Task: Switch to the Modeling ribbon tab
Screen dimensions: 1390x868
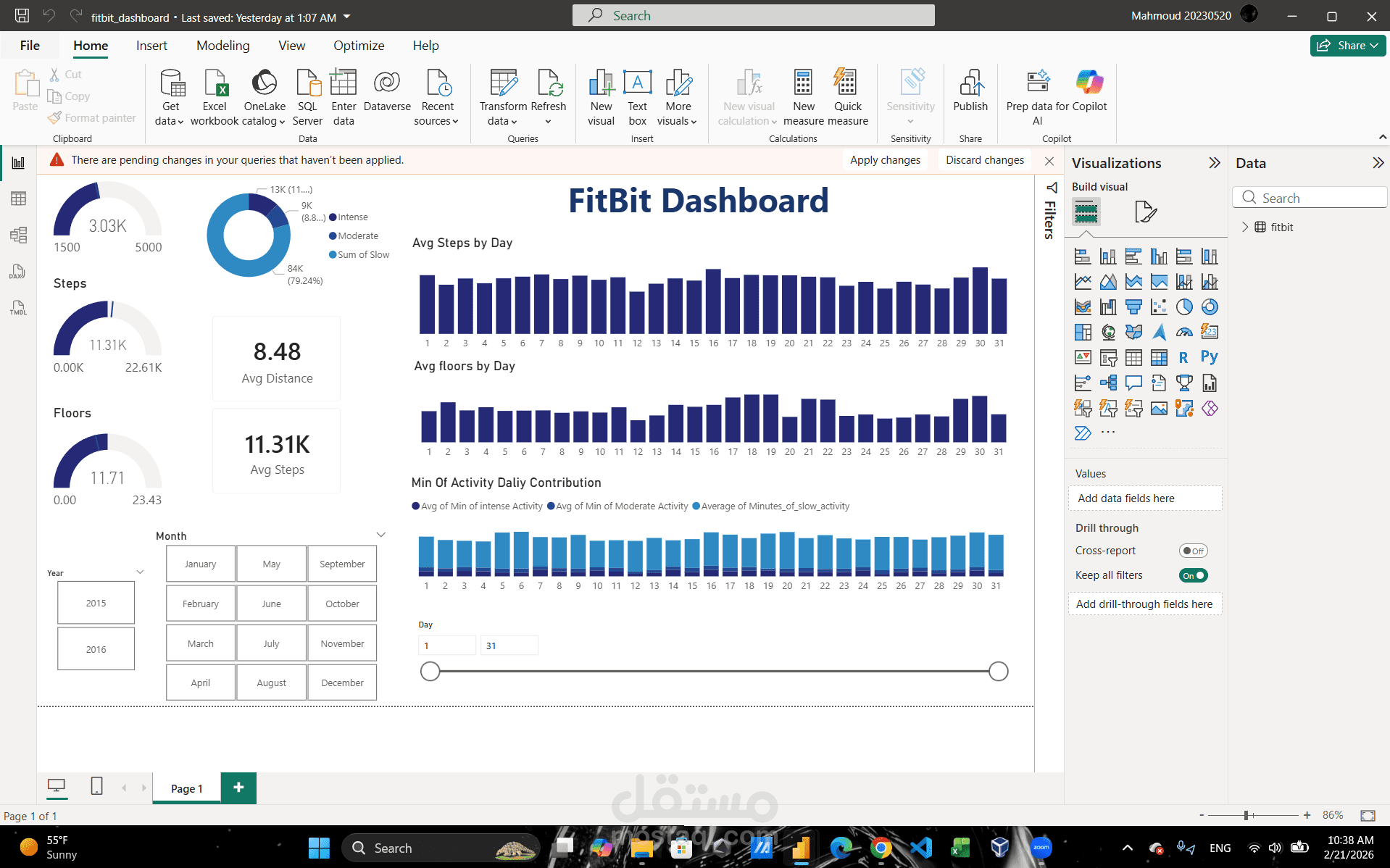Action: coord(223,46)
